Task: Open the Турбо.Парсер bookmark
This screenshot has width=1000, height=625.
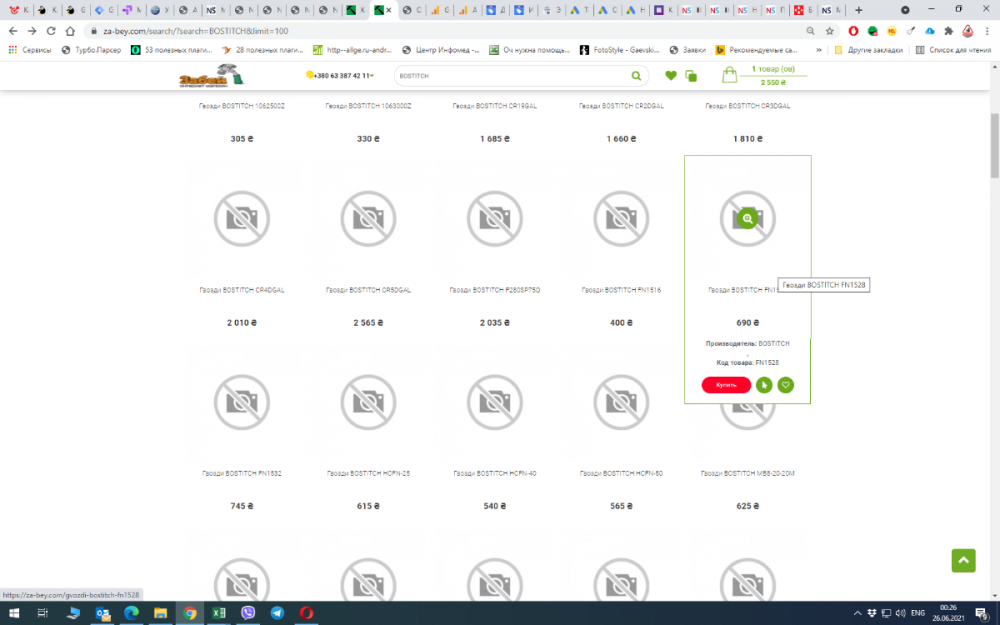Action: pos(91,50)
